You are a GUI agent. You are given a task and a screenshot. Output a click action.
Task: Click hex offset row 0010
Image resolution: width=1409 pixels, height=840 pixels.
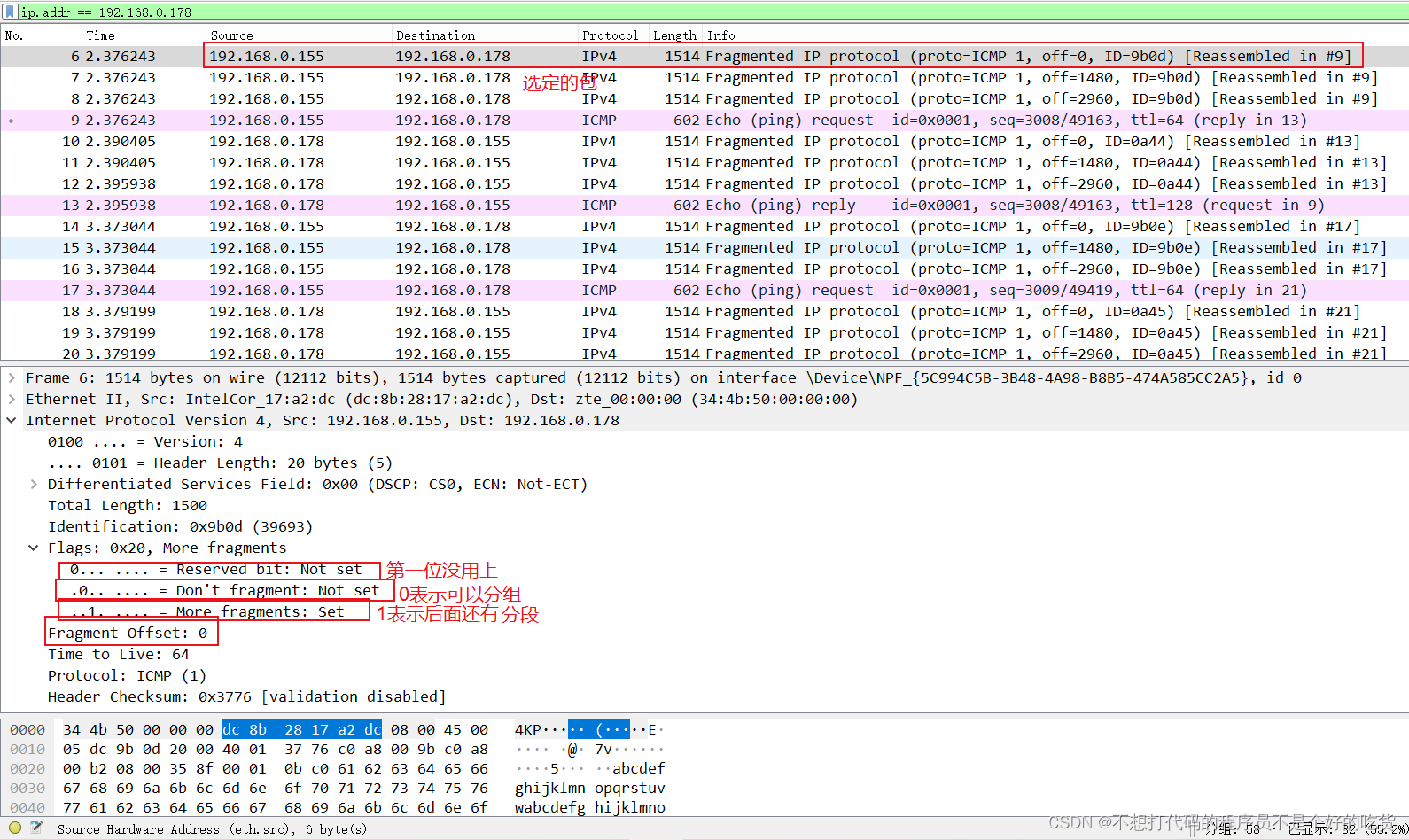click(27, 749)
